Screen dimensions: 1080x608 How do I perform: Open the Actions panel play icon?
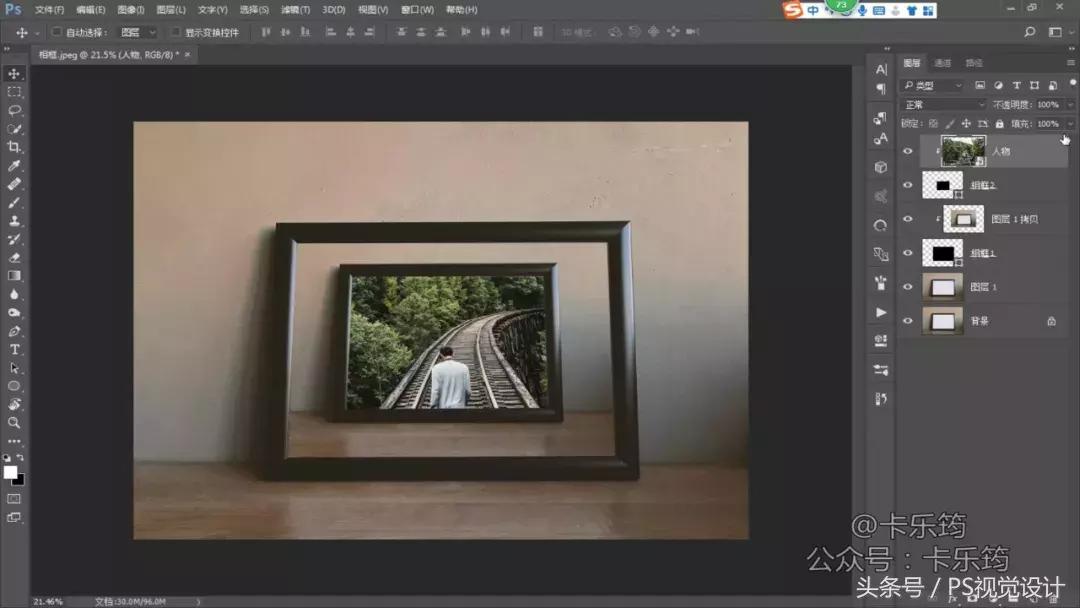coord(881,312)
